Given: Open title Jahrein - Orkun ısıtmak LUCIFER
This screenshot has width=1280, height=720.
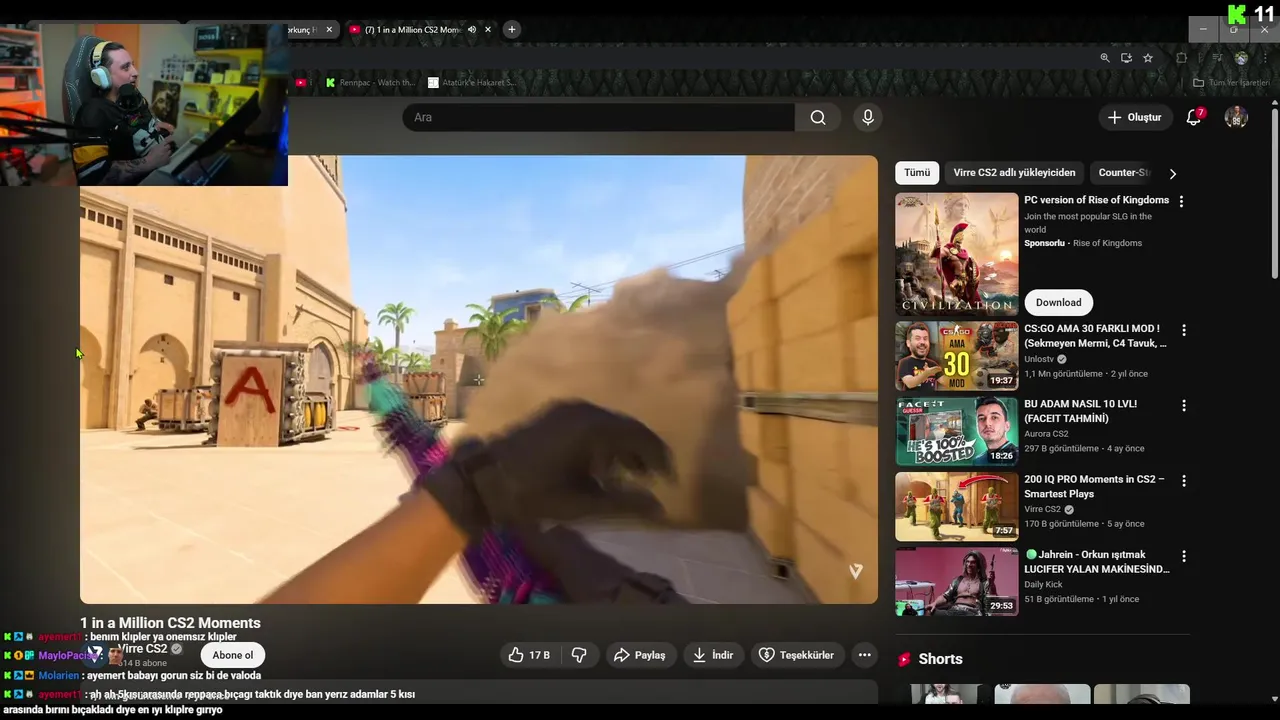Looking at the screenshot, I should (1096, 561).
